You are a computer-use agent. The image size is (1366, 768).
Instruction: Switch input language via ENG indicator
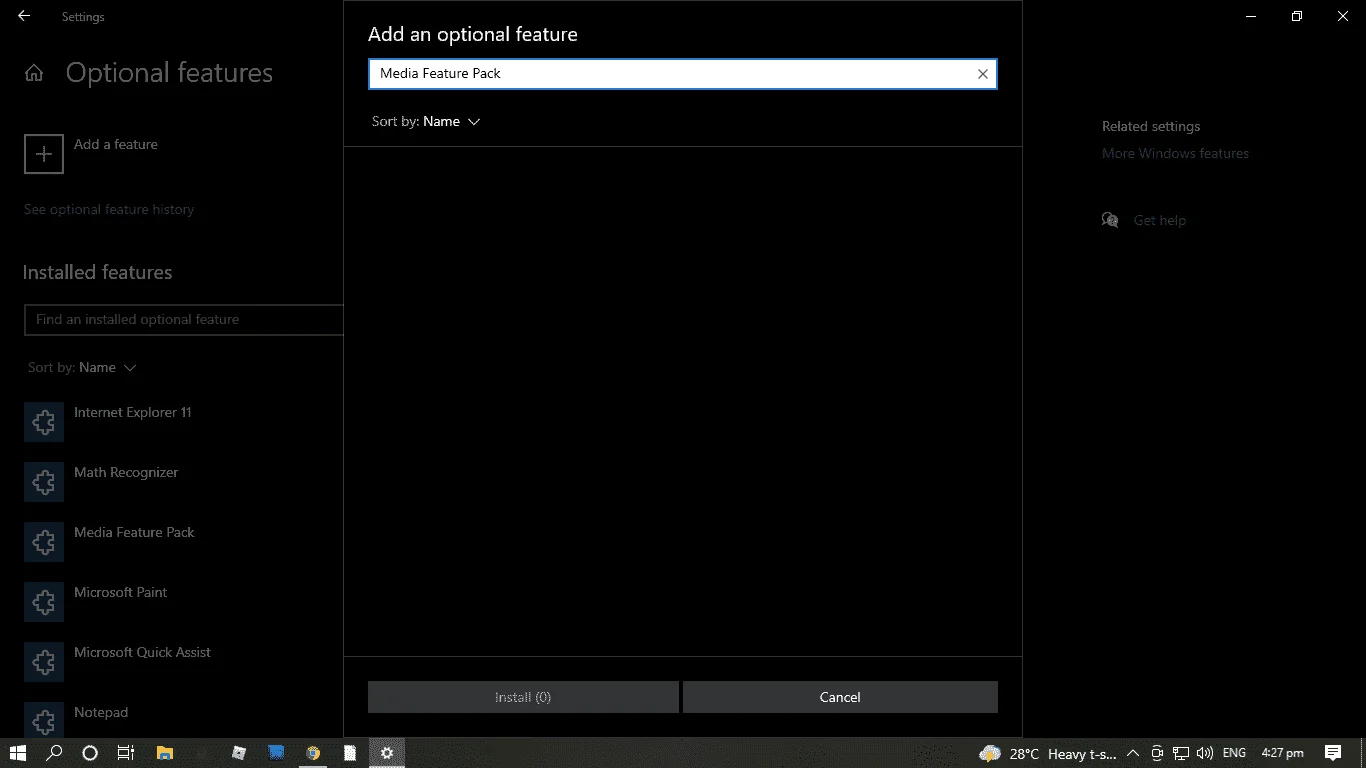click(x=1234, y=753)
